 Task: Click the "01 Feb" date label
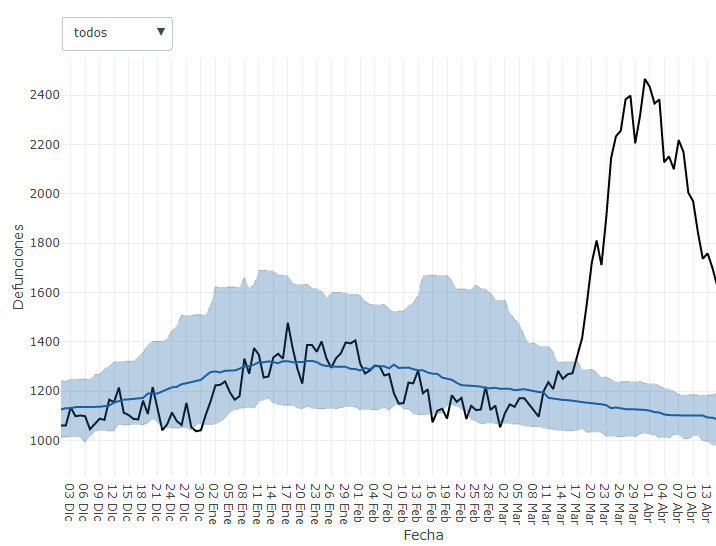click(358, 504)
